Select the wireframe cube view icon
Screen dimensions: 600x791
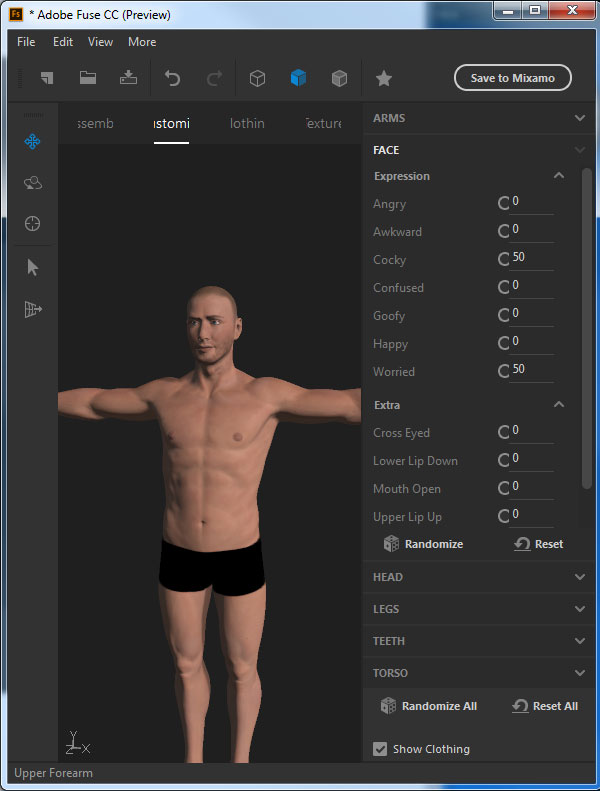coord(257,78)
